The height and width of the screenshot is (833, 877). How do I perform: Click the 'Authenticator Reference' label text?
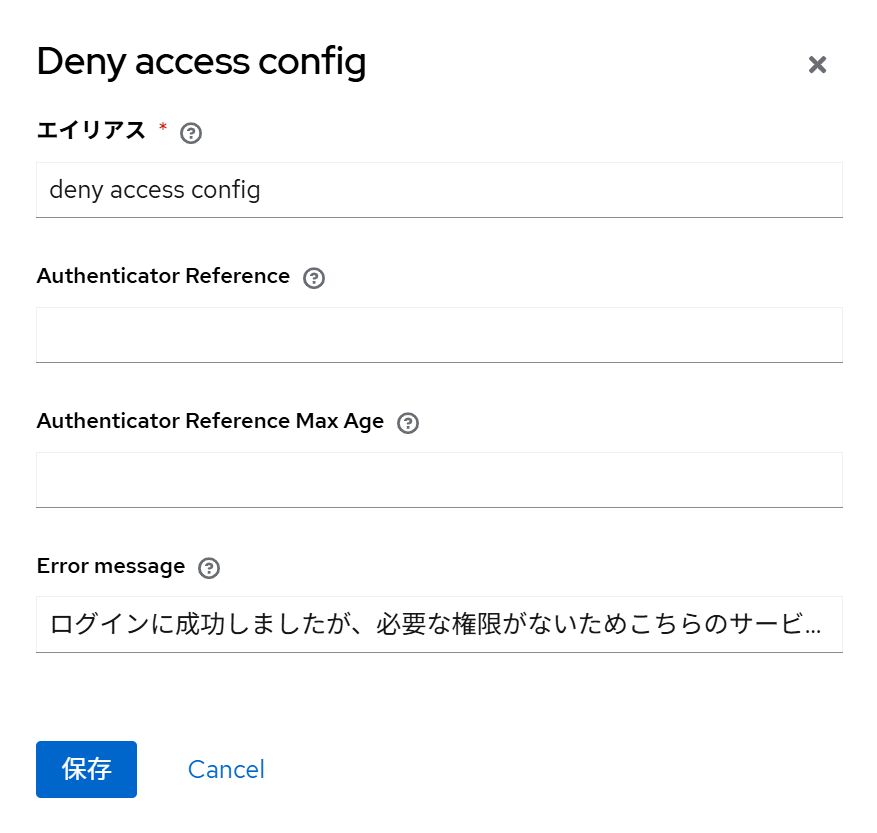point(163,276)
